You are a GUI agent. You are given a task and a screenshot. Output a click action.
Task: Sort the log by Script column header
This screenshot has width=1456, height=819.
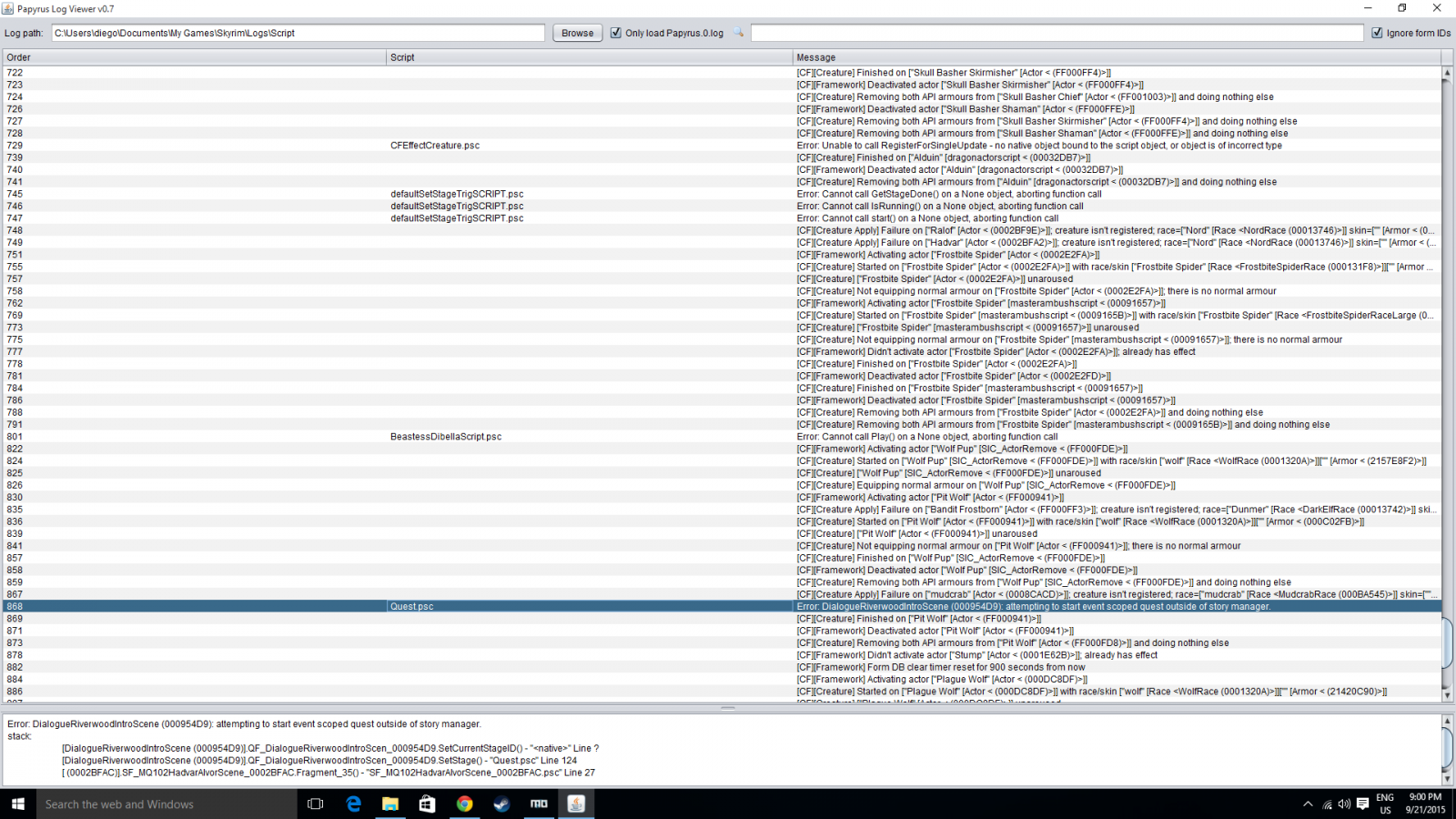(x=589, y=57)
